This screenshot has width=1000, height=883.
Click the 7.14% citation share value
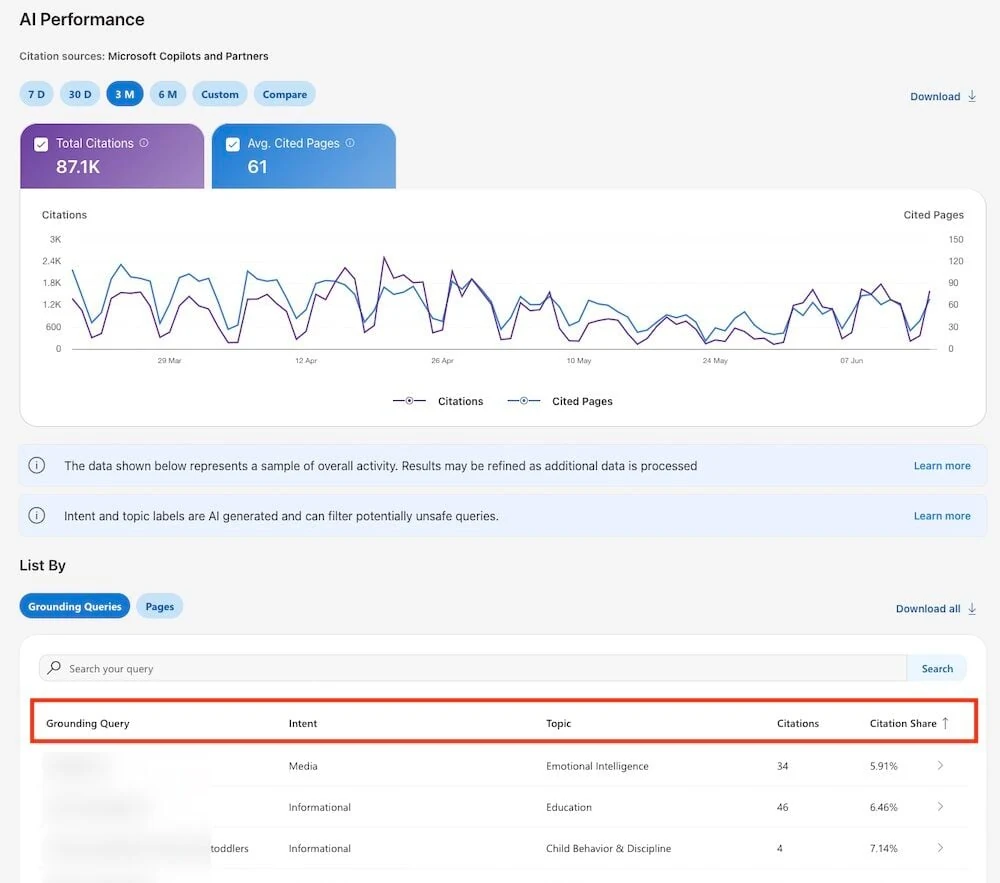[883, 849]
